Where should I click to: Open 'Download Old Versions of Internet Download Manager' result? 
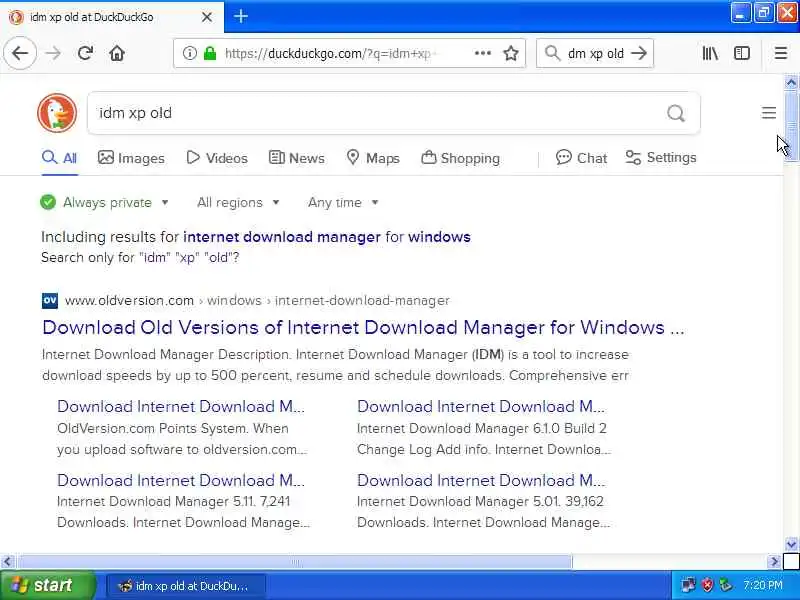click(x=363, y=327)
